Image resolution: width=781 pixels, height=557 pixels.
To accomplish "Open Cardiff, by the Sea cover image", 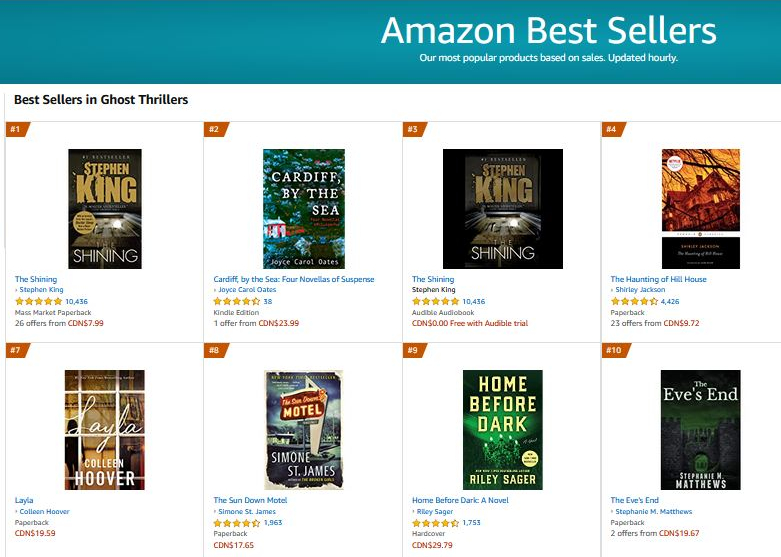I will pyautogui.click(x=303, y=209).
